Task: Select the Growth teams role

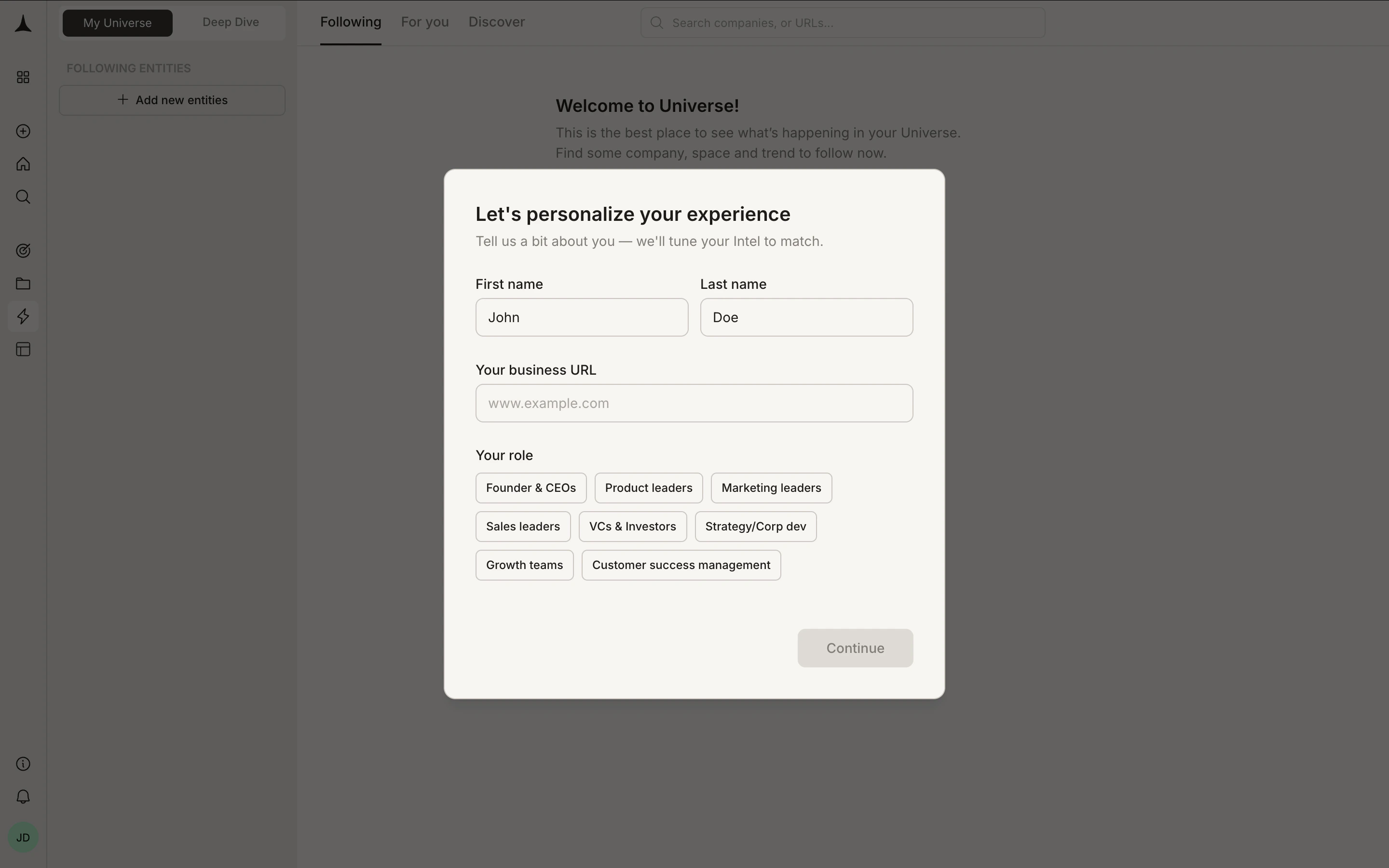Action: pos(525,565)
